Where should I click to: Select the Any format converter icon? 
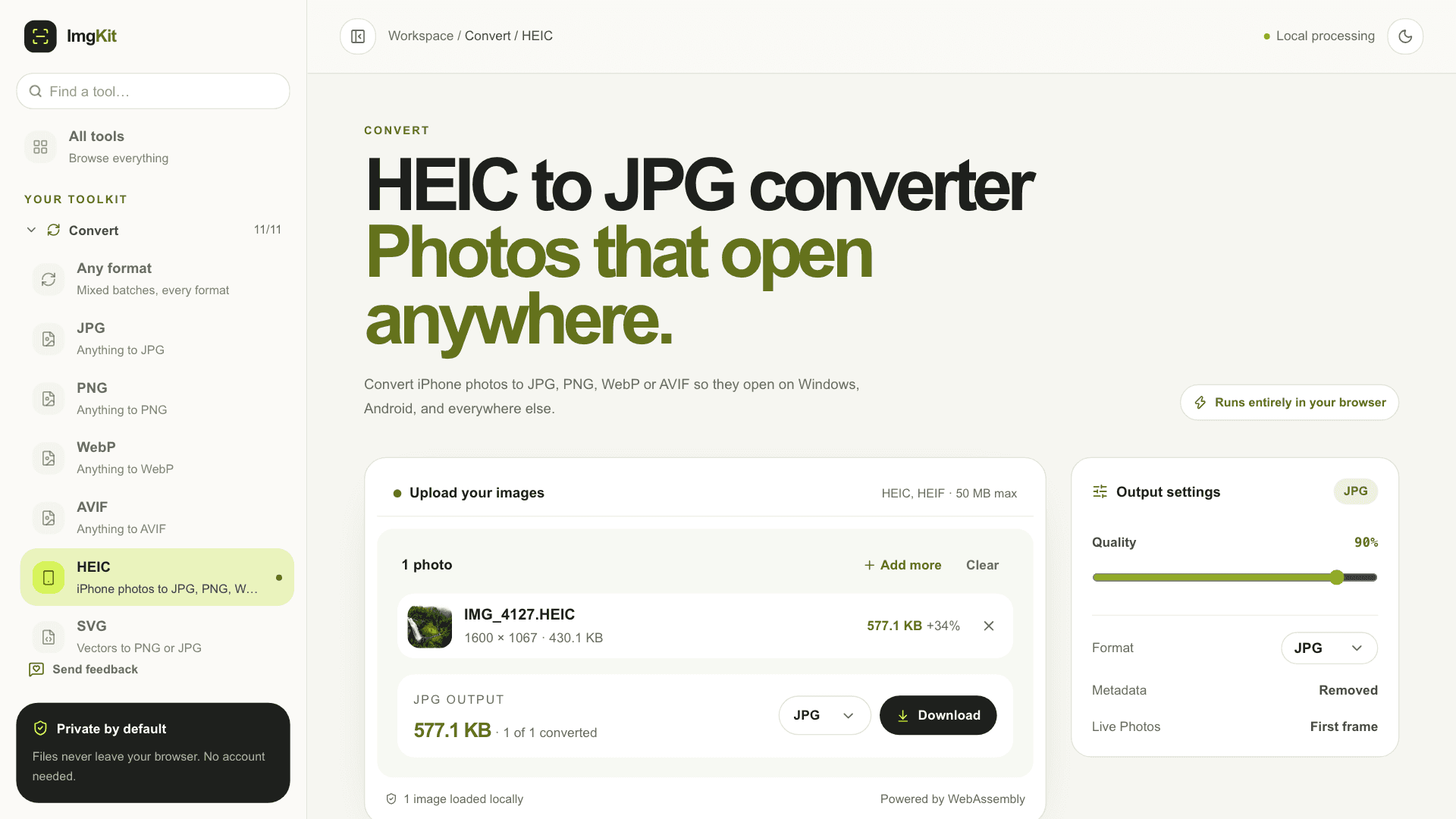[49, 279]
